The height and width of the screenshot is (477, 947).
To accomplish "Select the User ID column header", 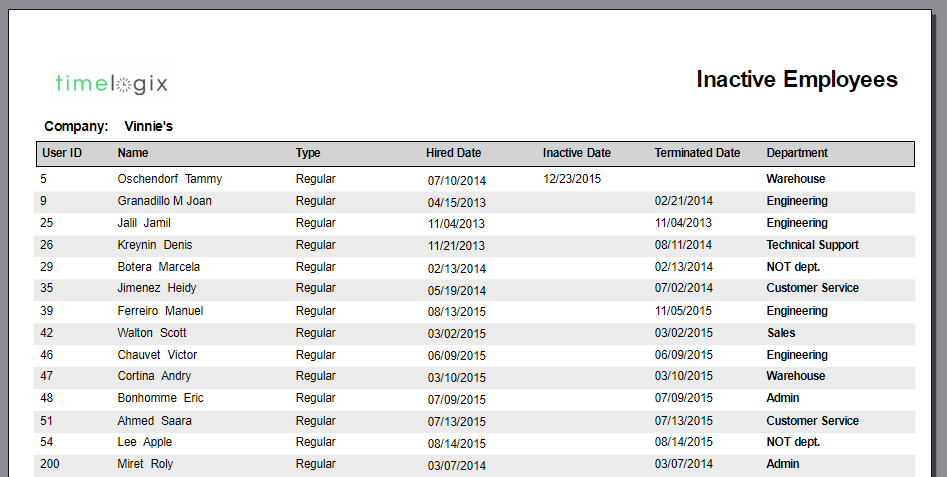I will 62,153.
